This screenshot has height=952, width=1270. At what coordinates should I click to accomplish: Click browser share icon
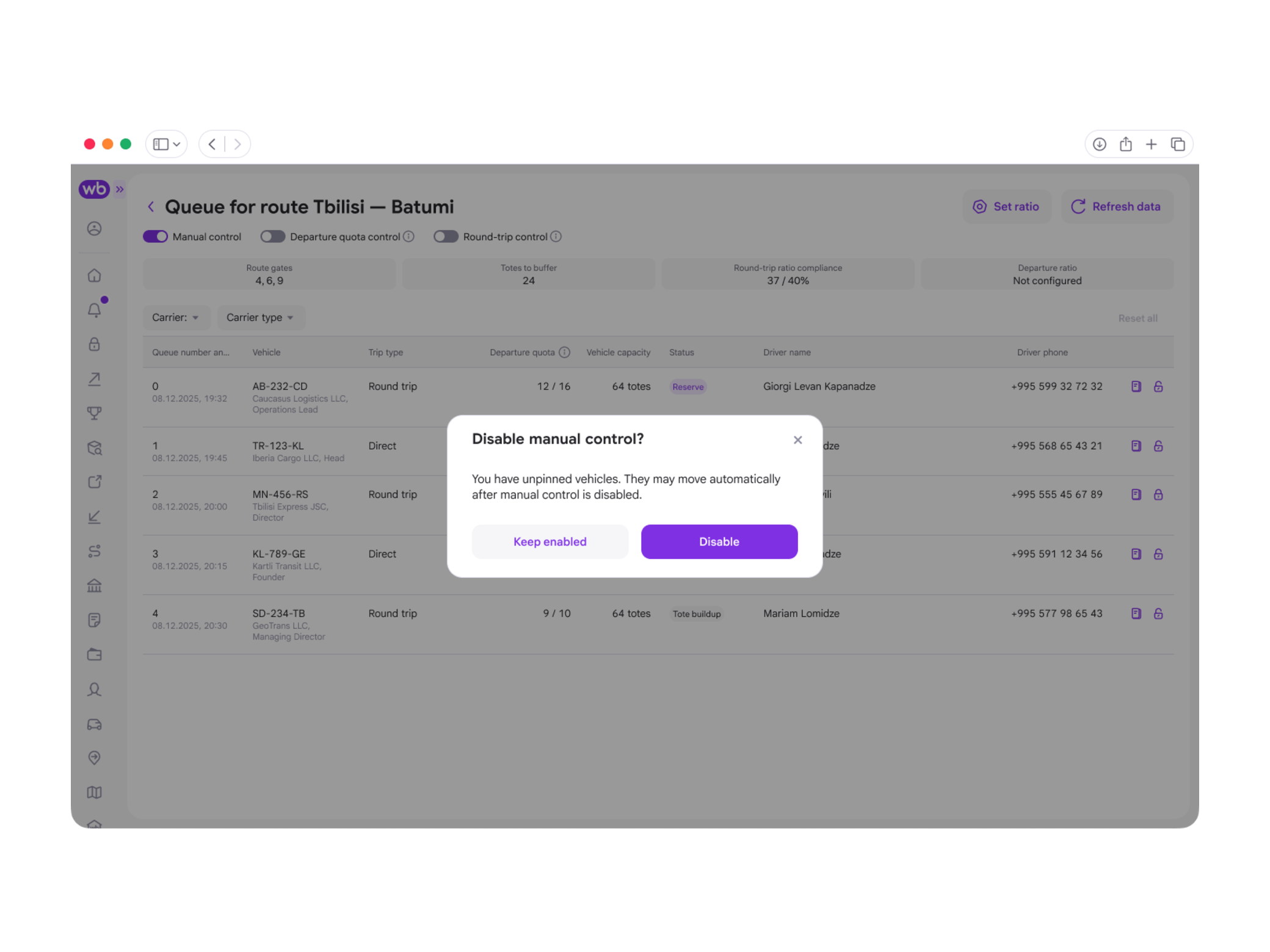[x=1125, y=144]
